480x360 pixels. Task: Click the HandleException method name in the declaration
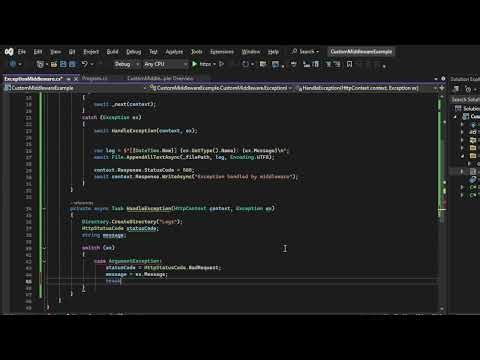[149, 209]
